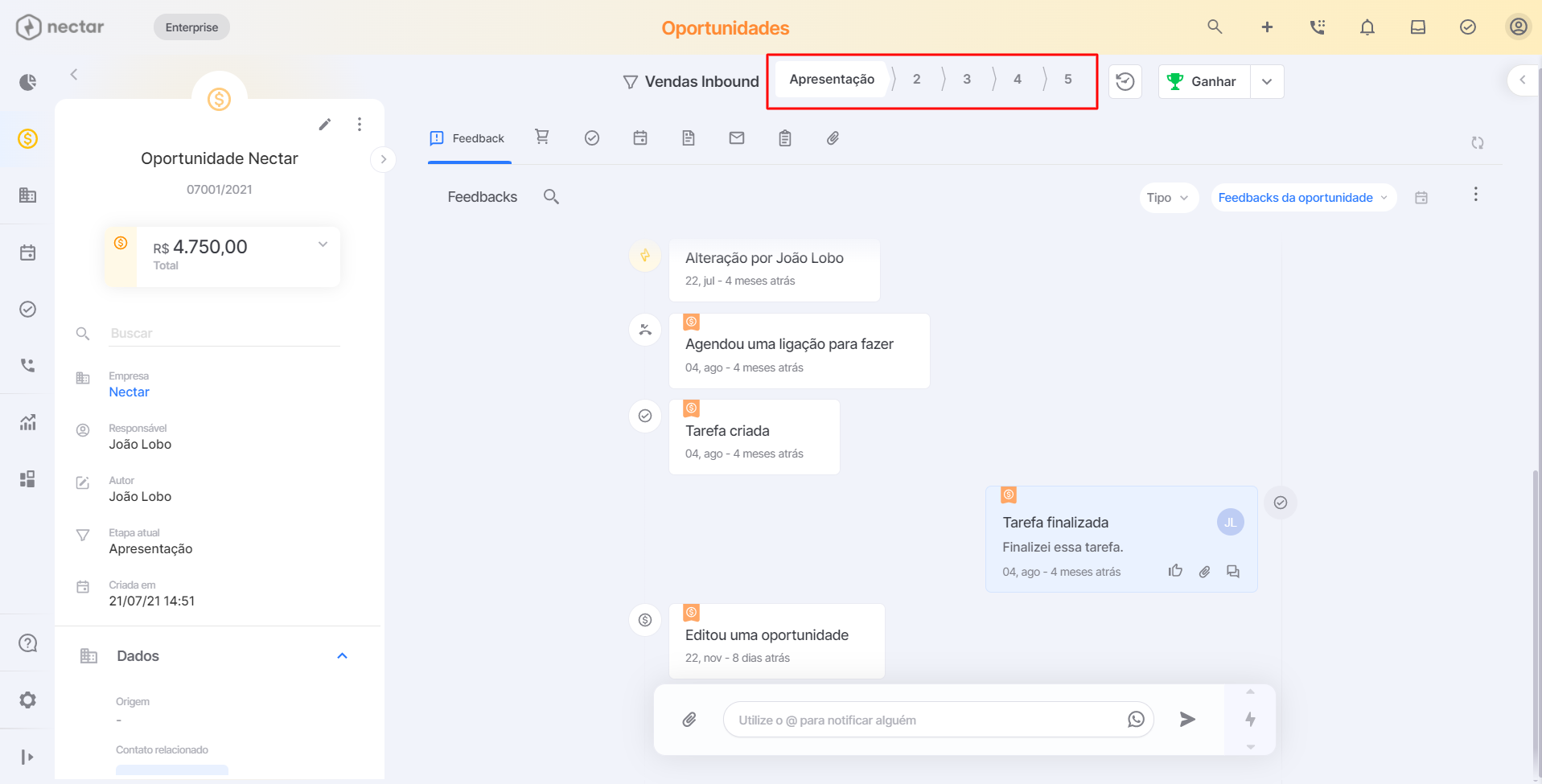
Task: Open calendar icon in left sidebar
Action: point(27,252)
